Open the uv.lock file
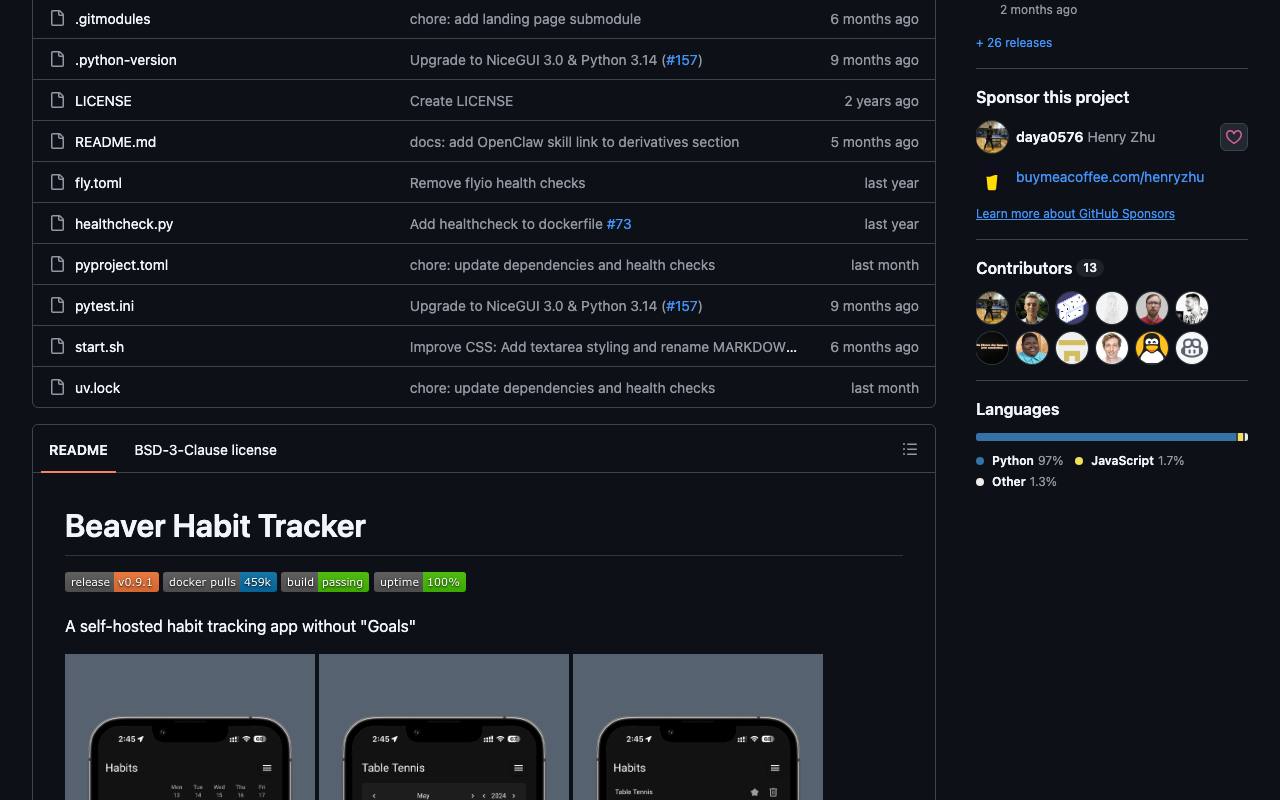The height and width of the screenshot is (800, 1280). 97,388
